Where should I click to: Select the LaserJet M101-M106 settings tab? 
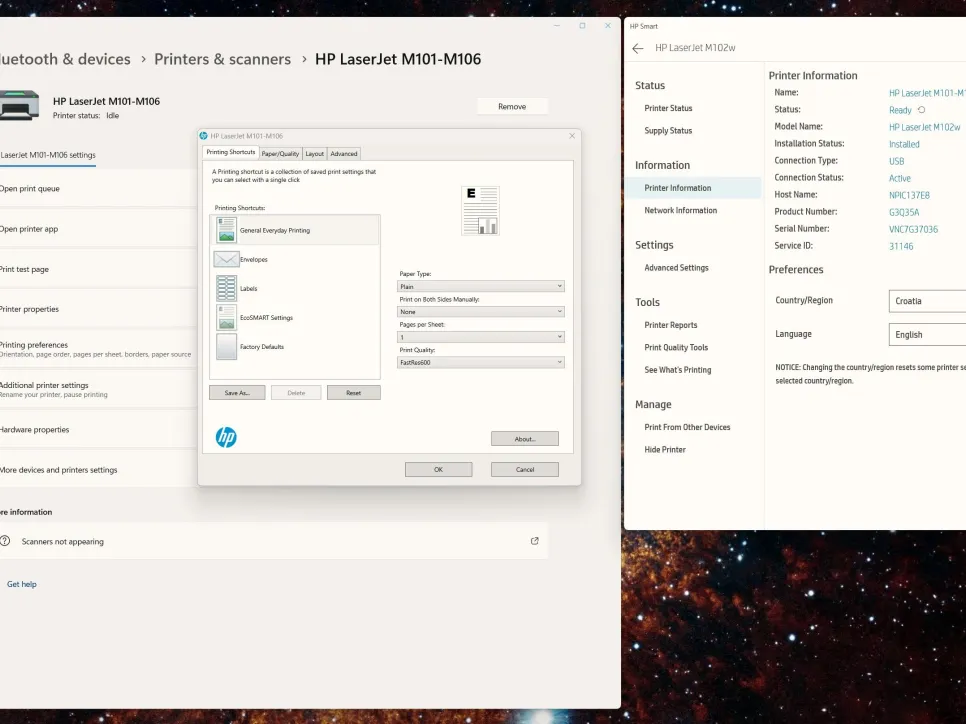coord(48,155)
